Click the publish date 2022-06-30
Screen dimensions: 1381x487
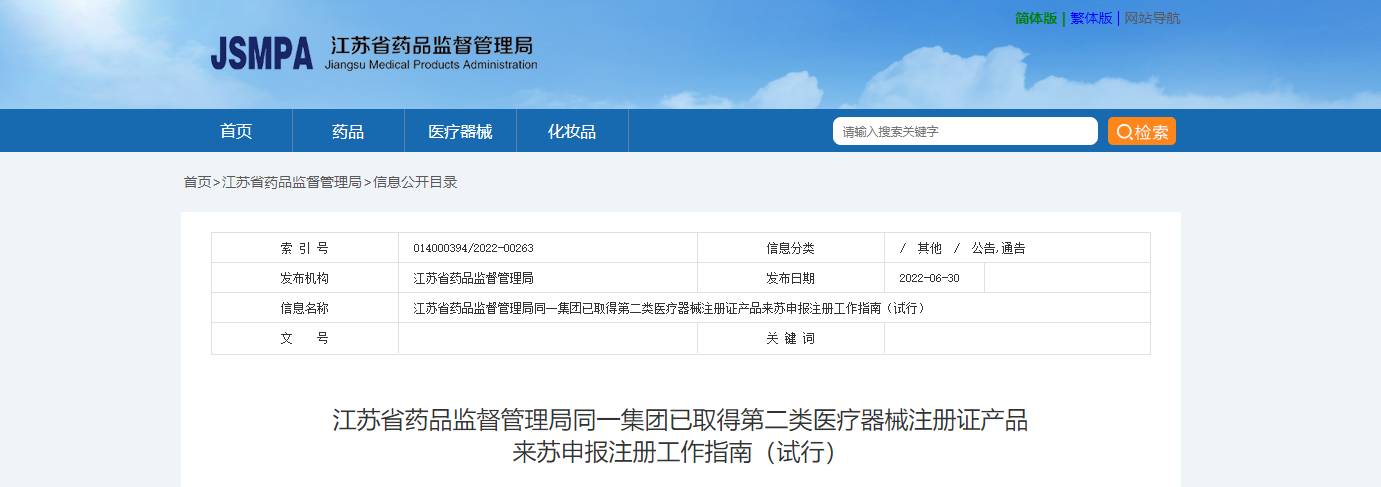(x=929, y=278)
